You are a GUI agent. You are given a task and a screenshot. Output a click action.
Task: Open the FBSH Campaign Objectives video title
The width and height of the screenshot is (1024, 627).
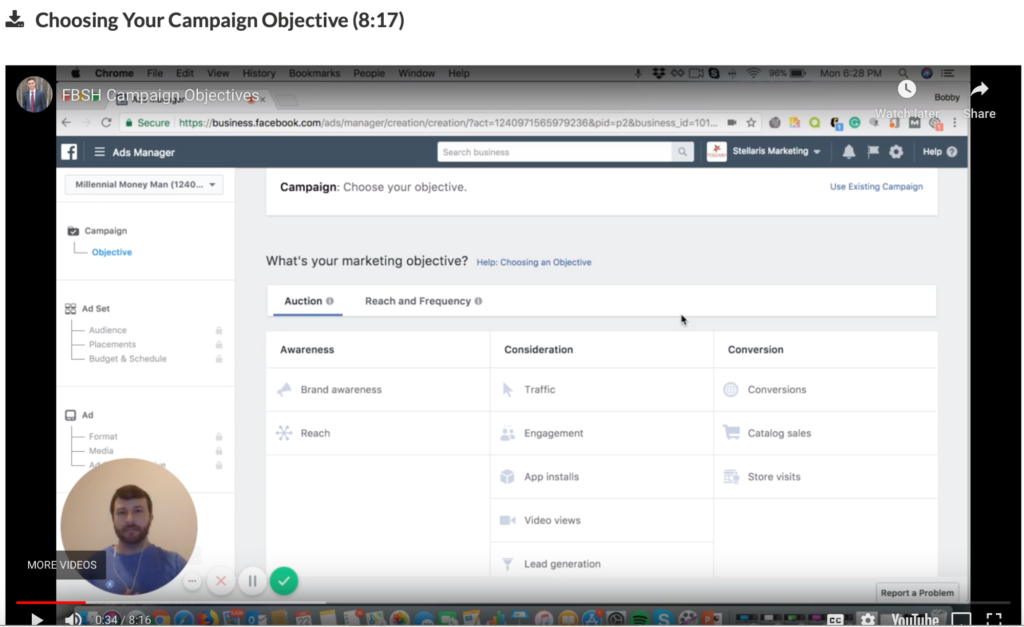(160, 95)
